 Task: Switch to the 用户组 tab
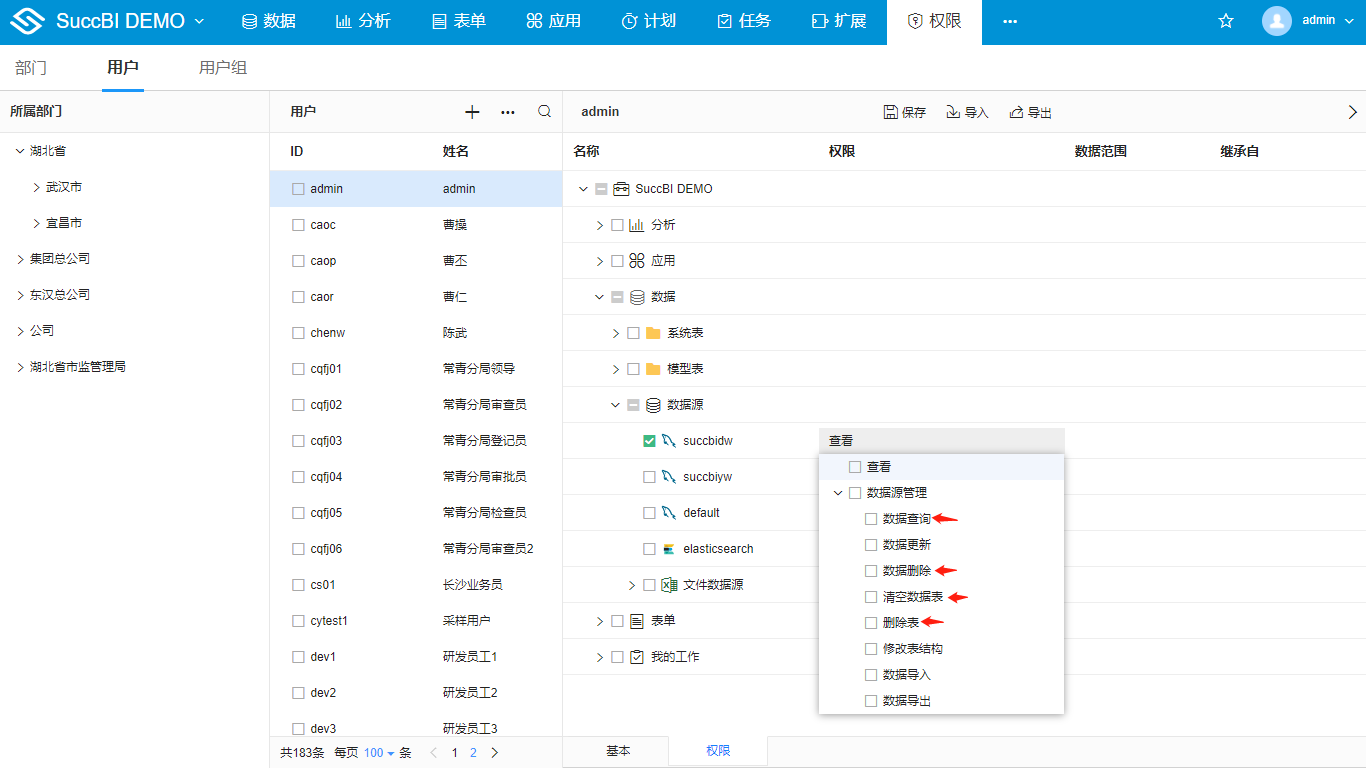click(x=223, y=68)
